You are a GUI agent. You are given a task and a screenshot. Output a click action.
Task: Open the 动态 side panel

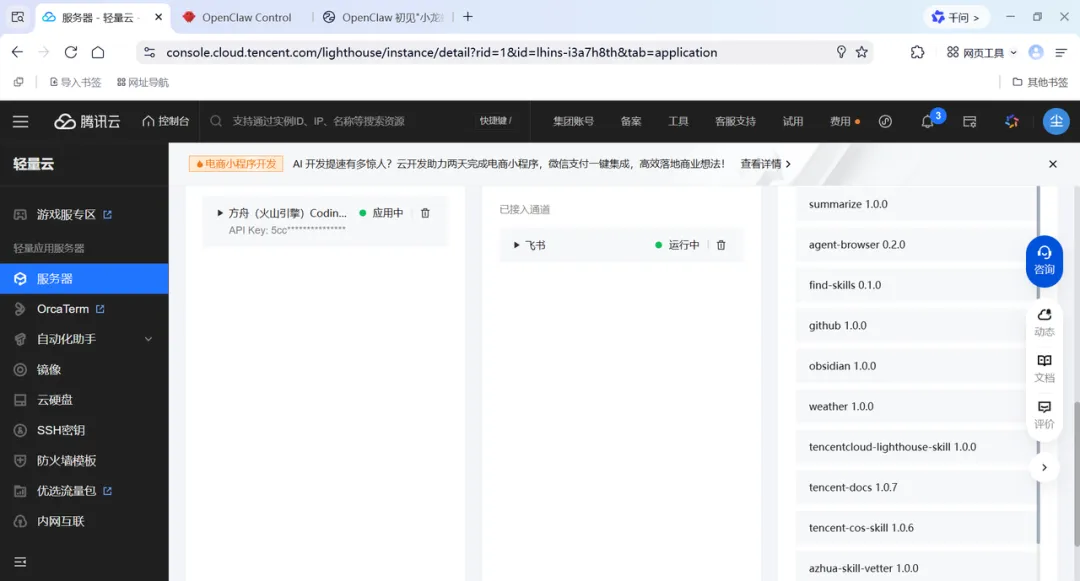1044,322
